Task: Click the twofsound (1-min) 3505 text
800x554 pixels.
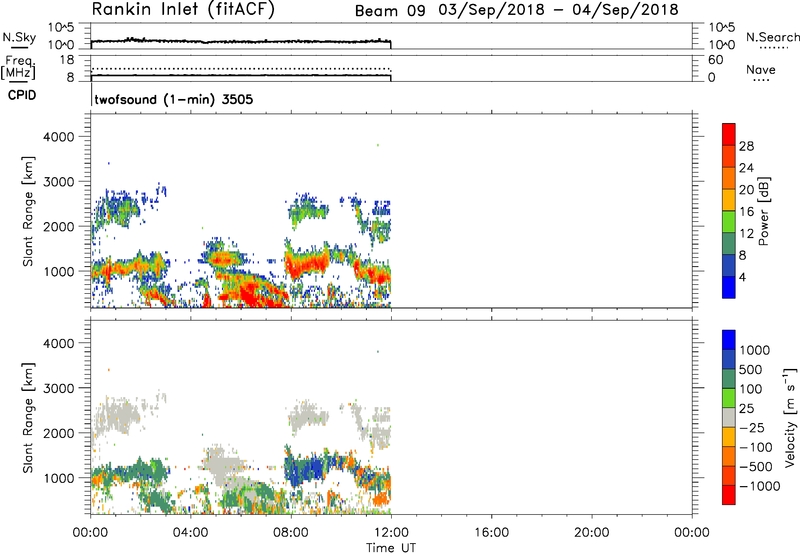Action: (x=173, y=99)
